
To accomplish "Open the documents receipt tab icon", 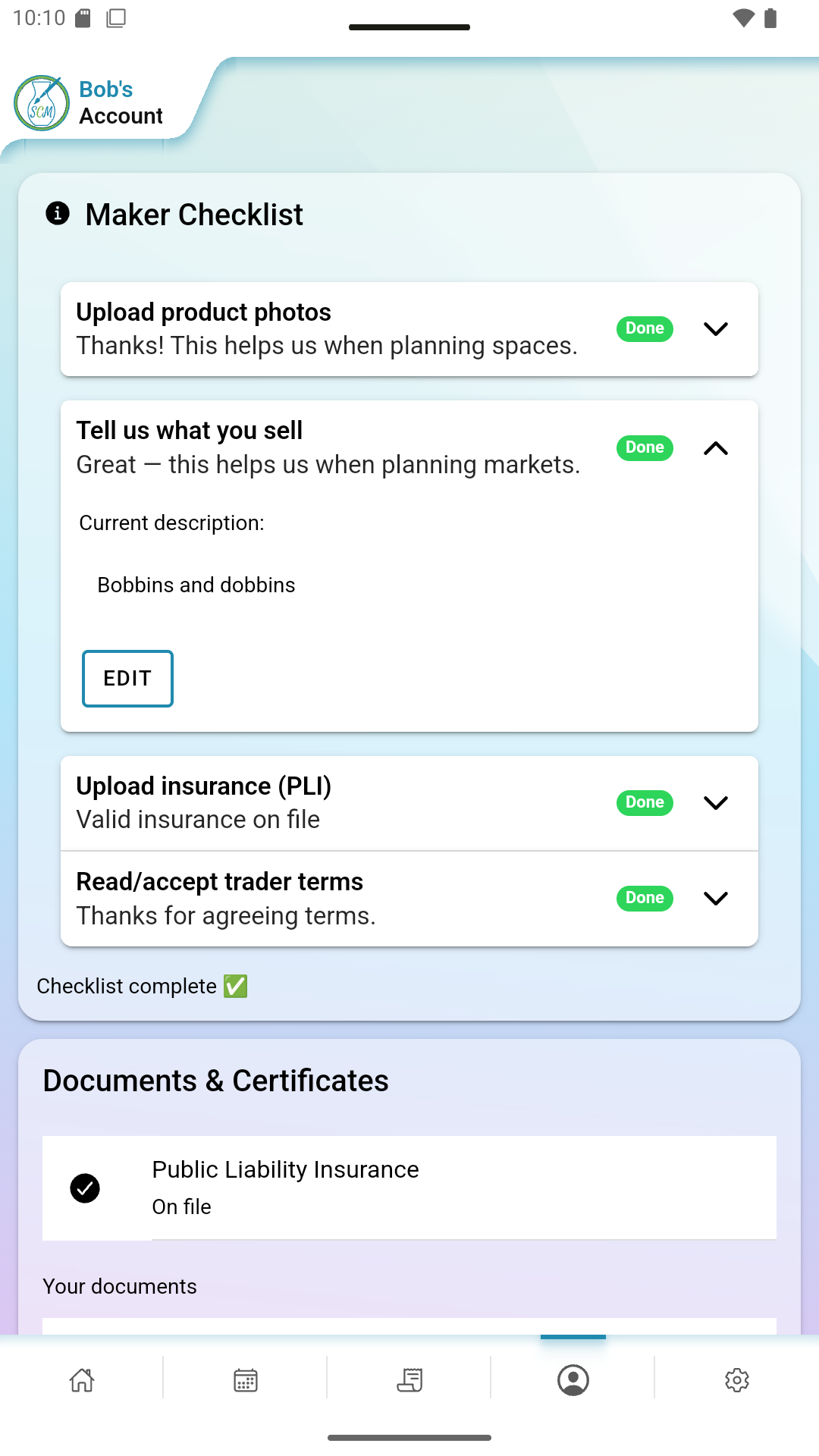I will 409,1380.
